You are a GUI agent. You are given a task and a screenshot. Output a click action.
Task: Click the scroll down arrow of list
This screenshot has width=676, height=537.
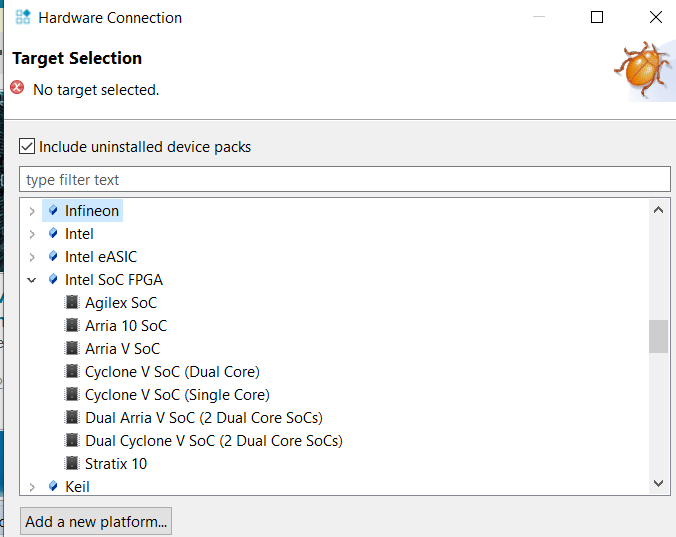658,483
